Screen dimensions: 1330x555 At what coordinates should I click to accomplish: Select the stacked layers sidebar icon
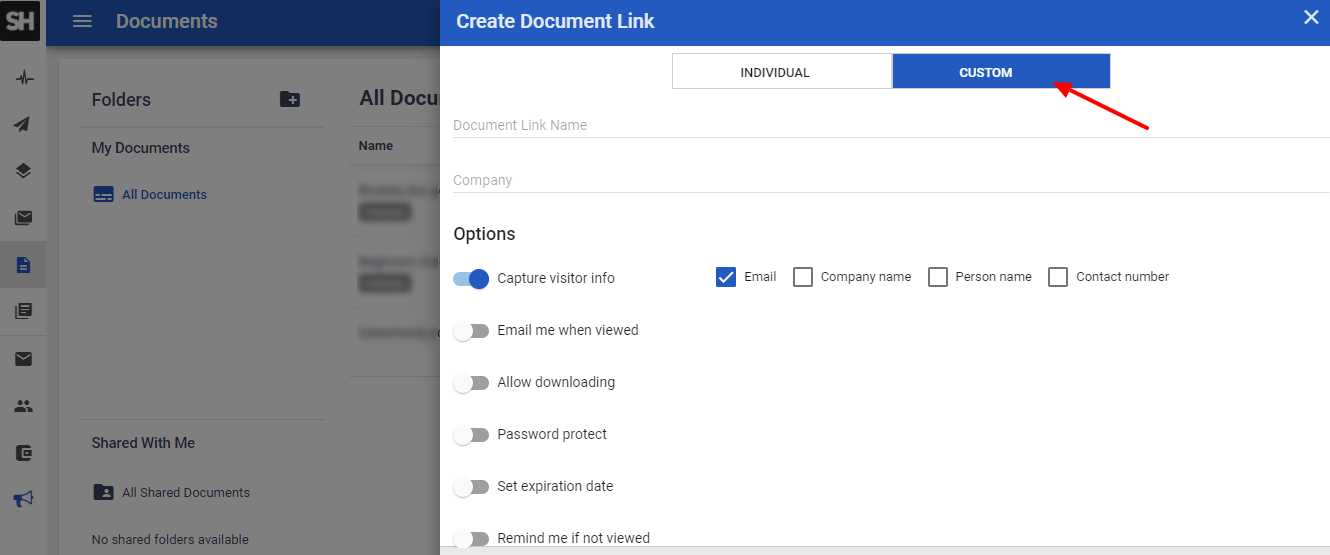[23, 171]
